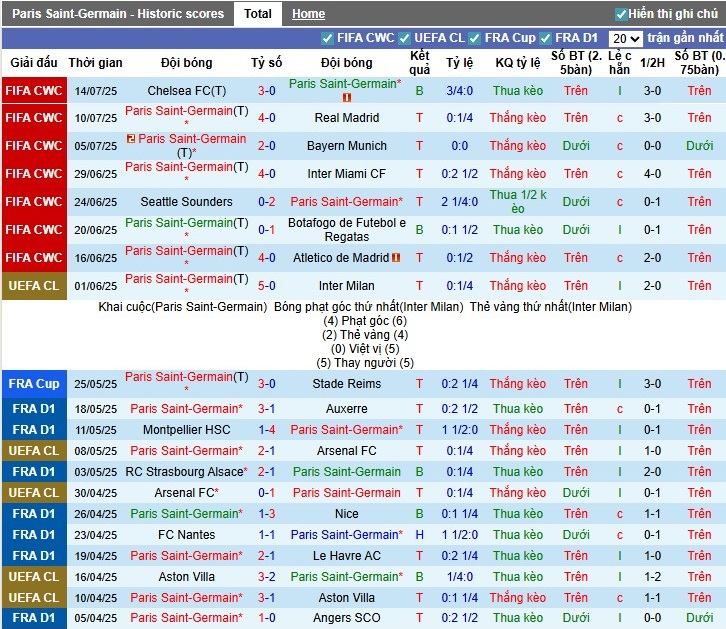The image size is (726, 629).
Task: Click the Kết quả column header
Action: tap(419, 62)
